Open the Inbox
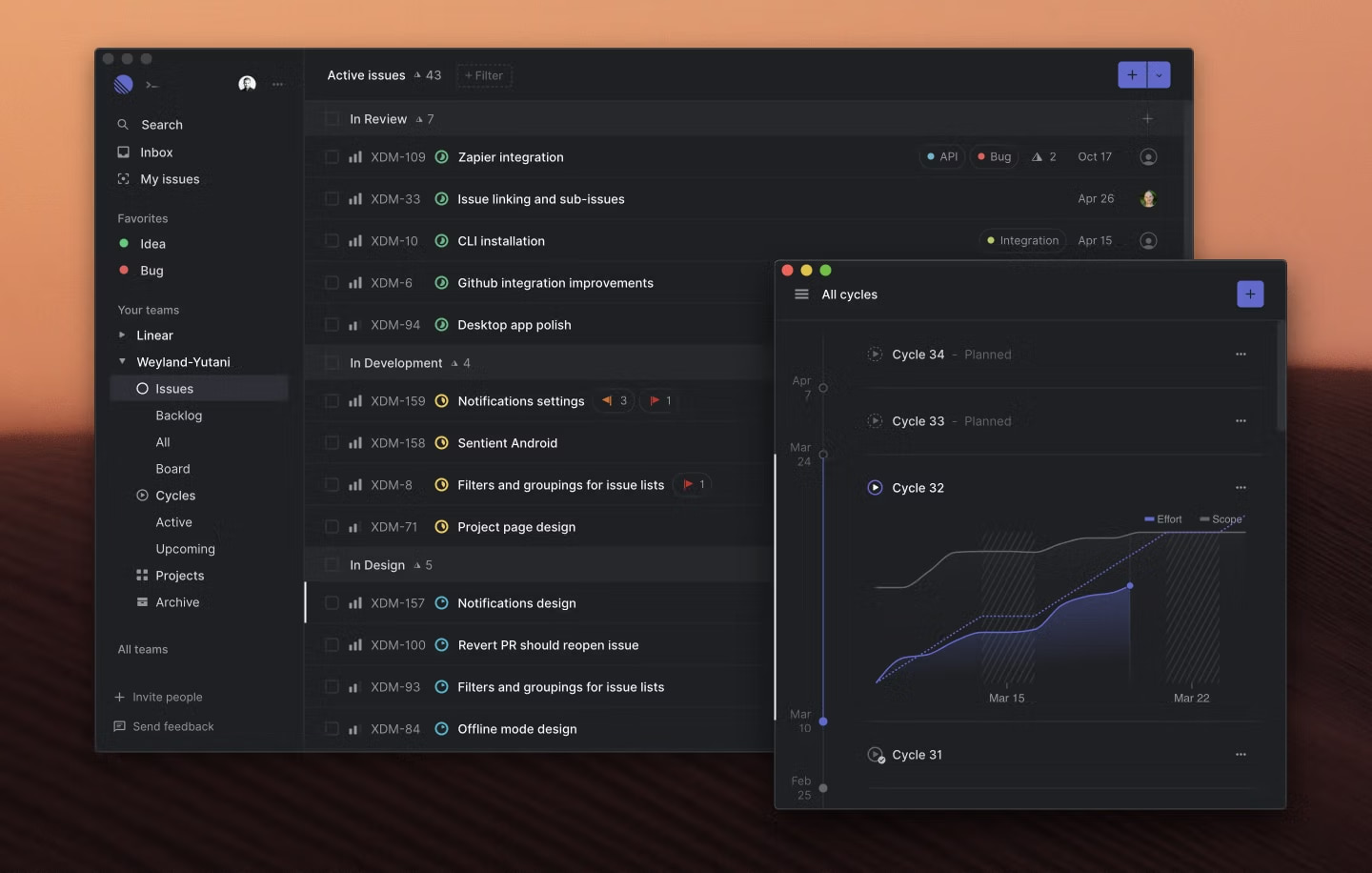The image size is (1372, 873). (x=154, y=152)
